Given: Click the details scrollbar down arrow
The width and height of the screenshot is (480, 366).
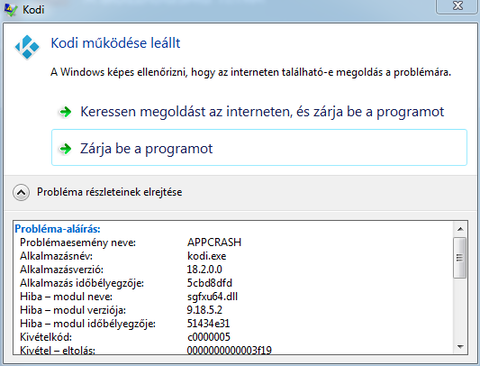Looking at the screenshot, I should coord(460,347).
